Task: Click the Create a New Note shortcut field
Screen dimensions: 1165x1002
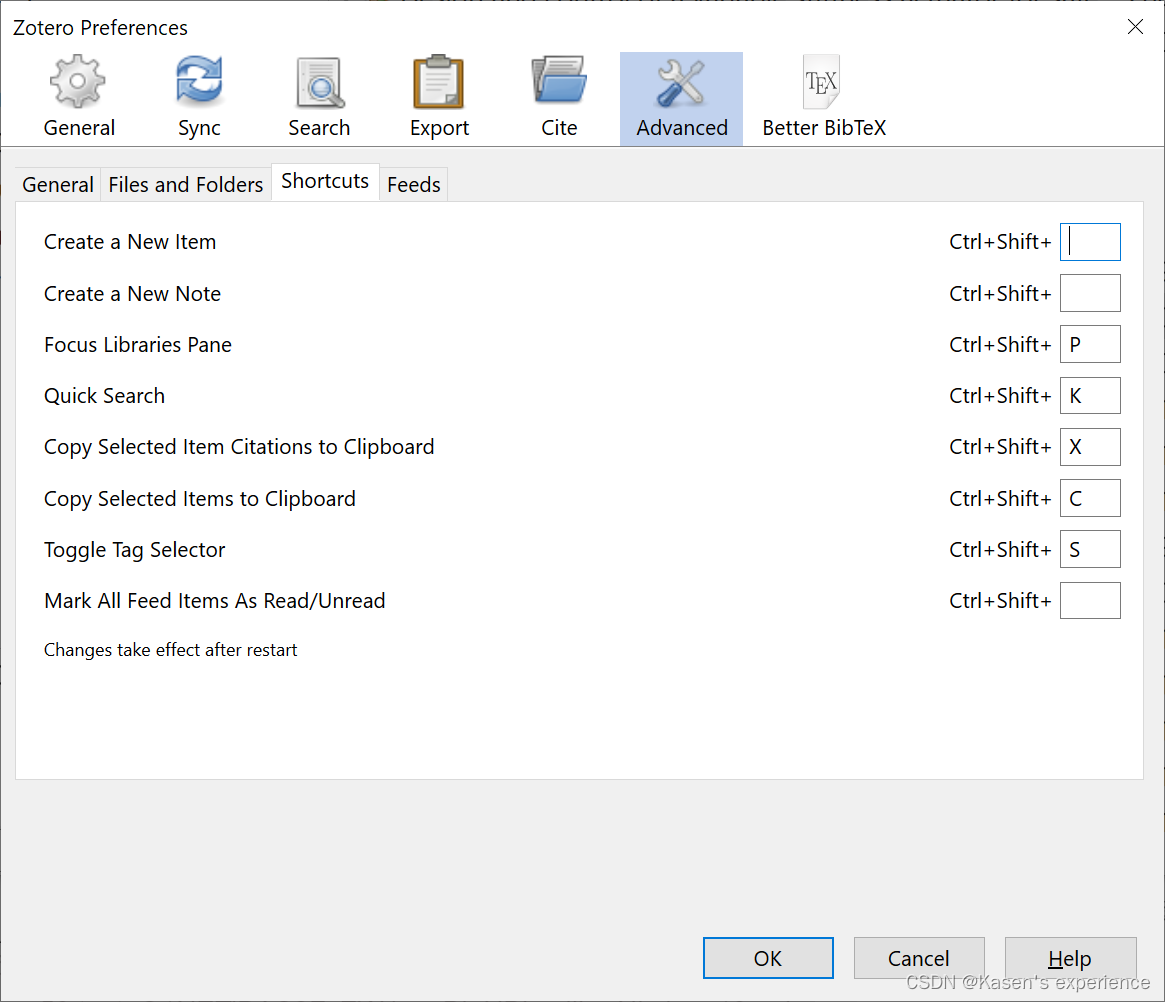Action: [x=1090, y=293]
